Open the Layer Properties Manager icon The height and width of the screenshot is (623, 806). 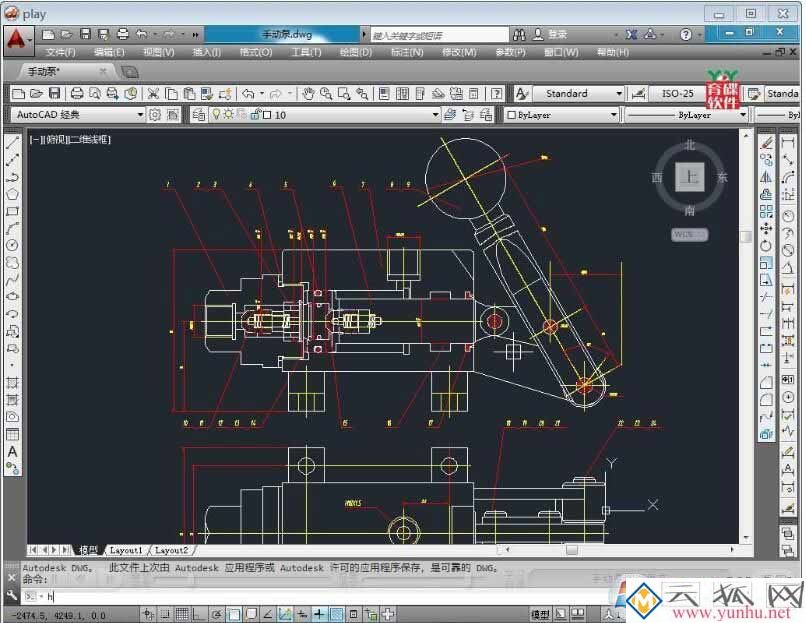197,114
